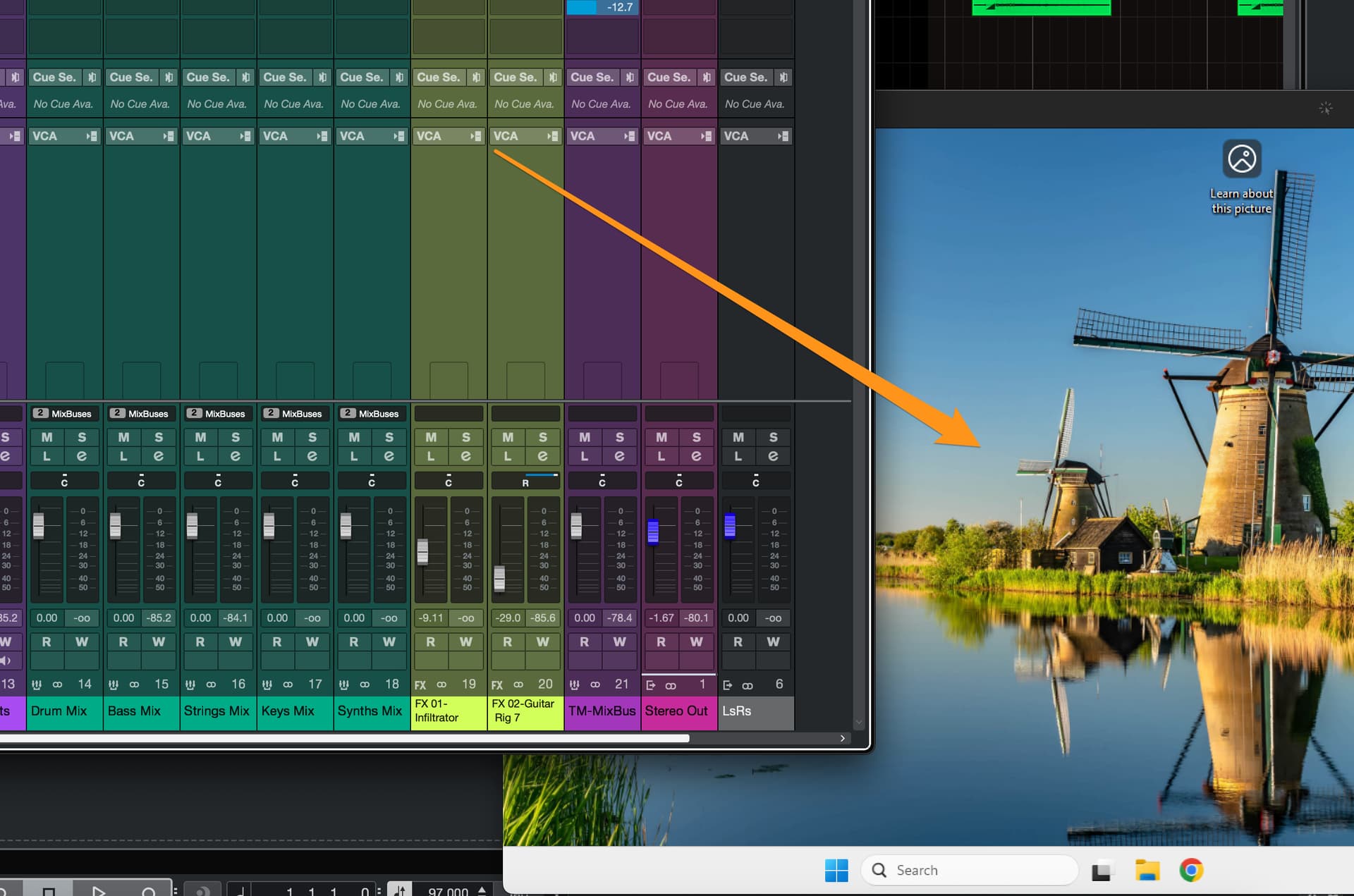
Task: Select the FX 01-Infiltrator channel name
Action: pos(449,711)
